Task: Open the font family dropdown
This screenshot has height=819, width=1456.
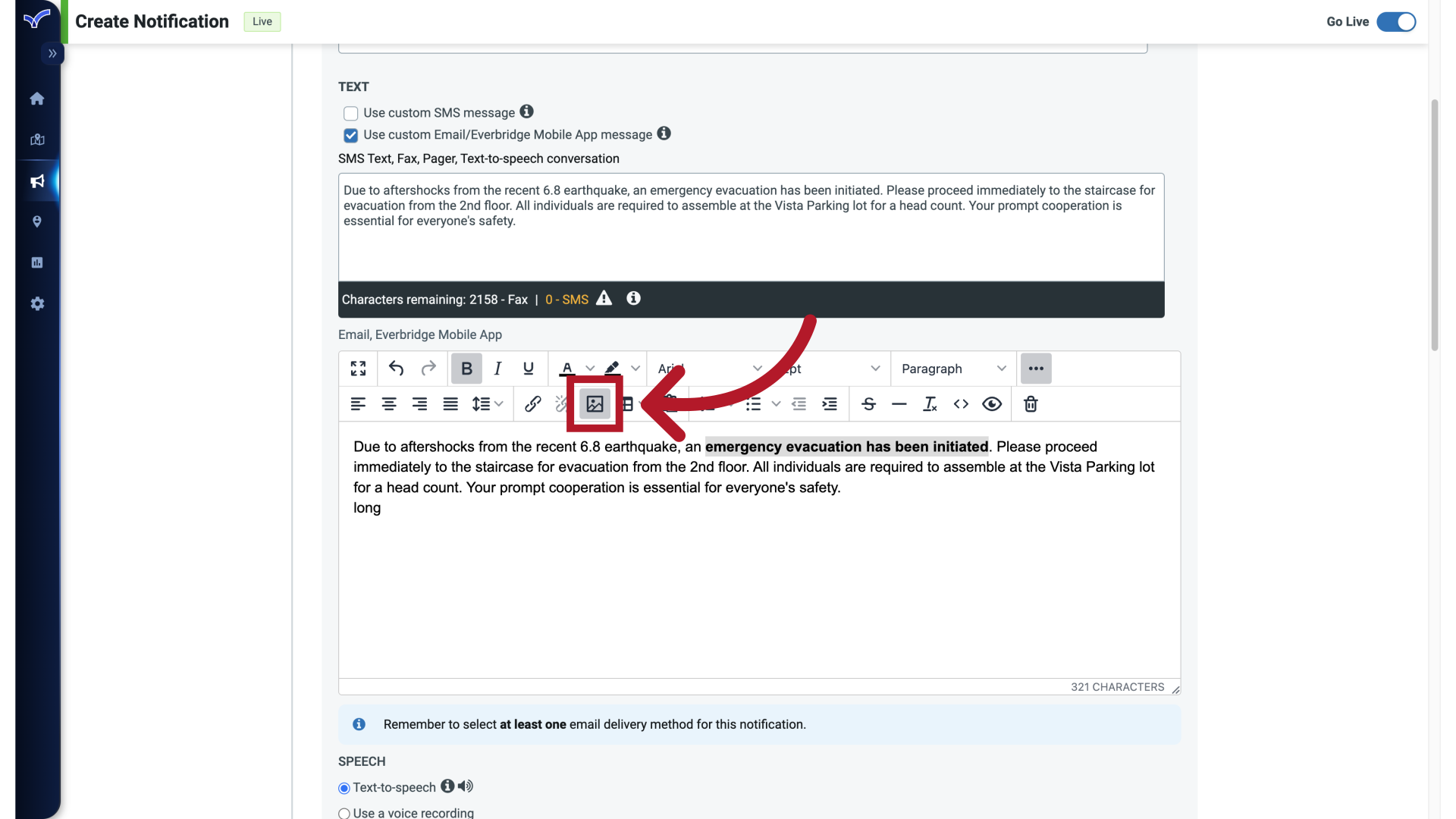Action: point(711,369)
